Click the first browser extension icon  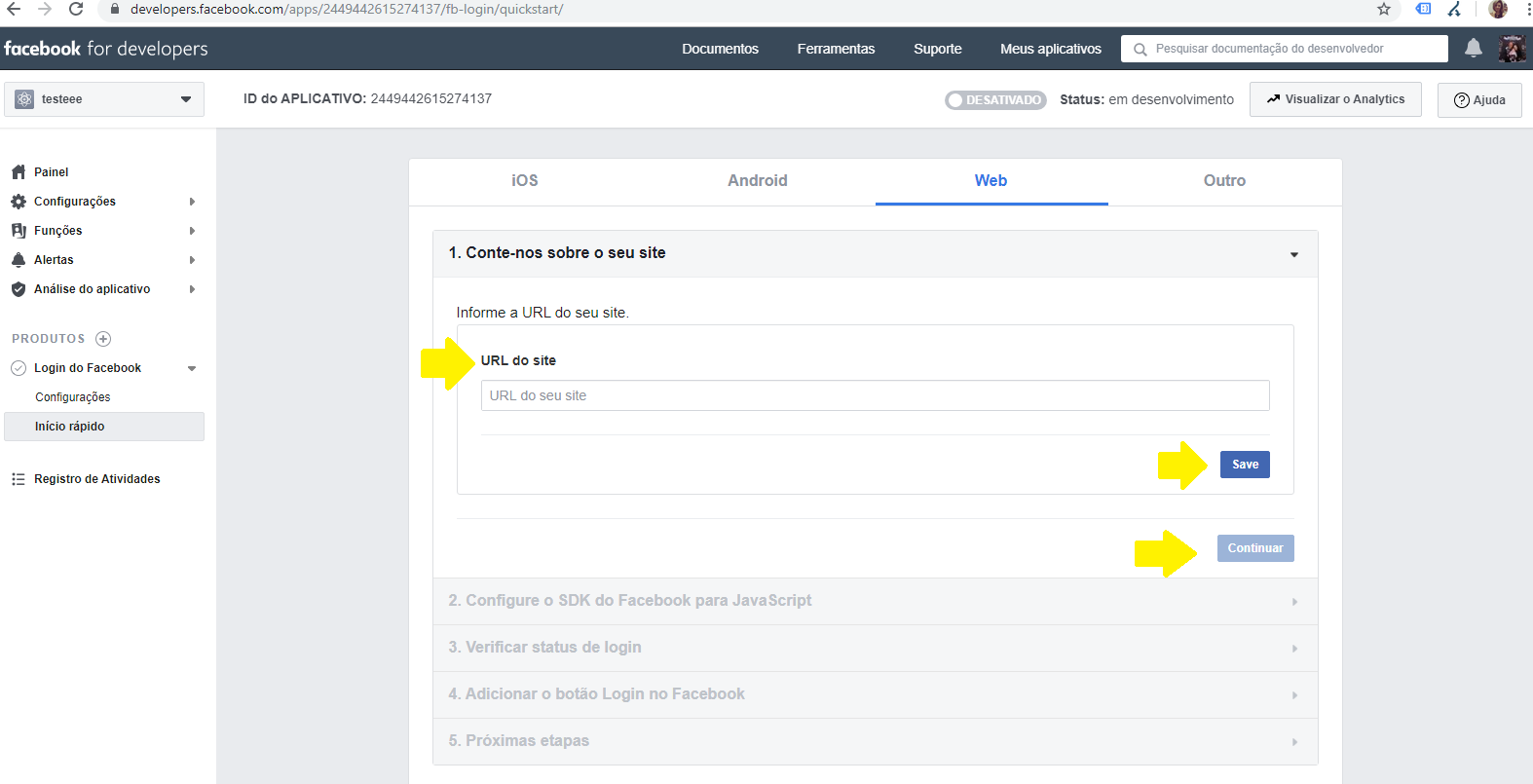coord(1423,9)
